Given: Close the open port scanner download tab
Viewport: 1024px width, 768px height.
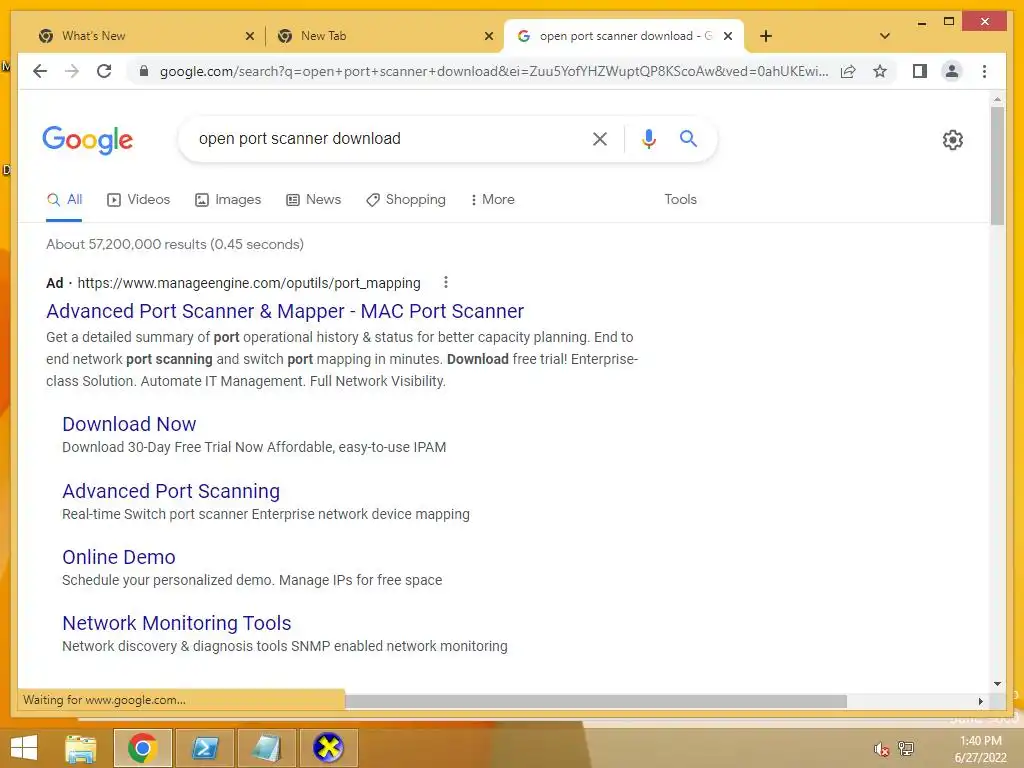Looking at the screenshot, I should click(x=728, y=36).
